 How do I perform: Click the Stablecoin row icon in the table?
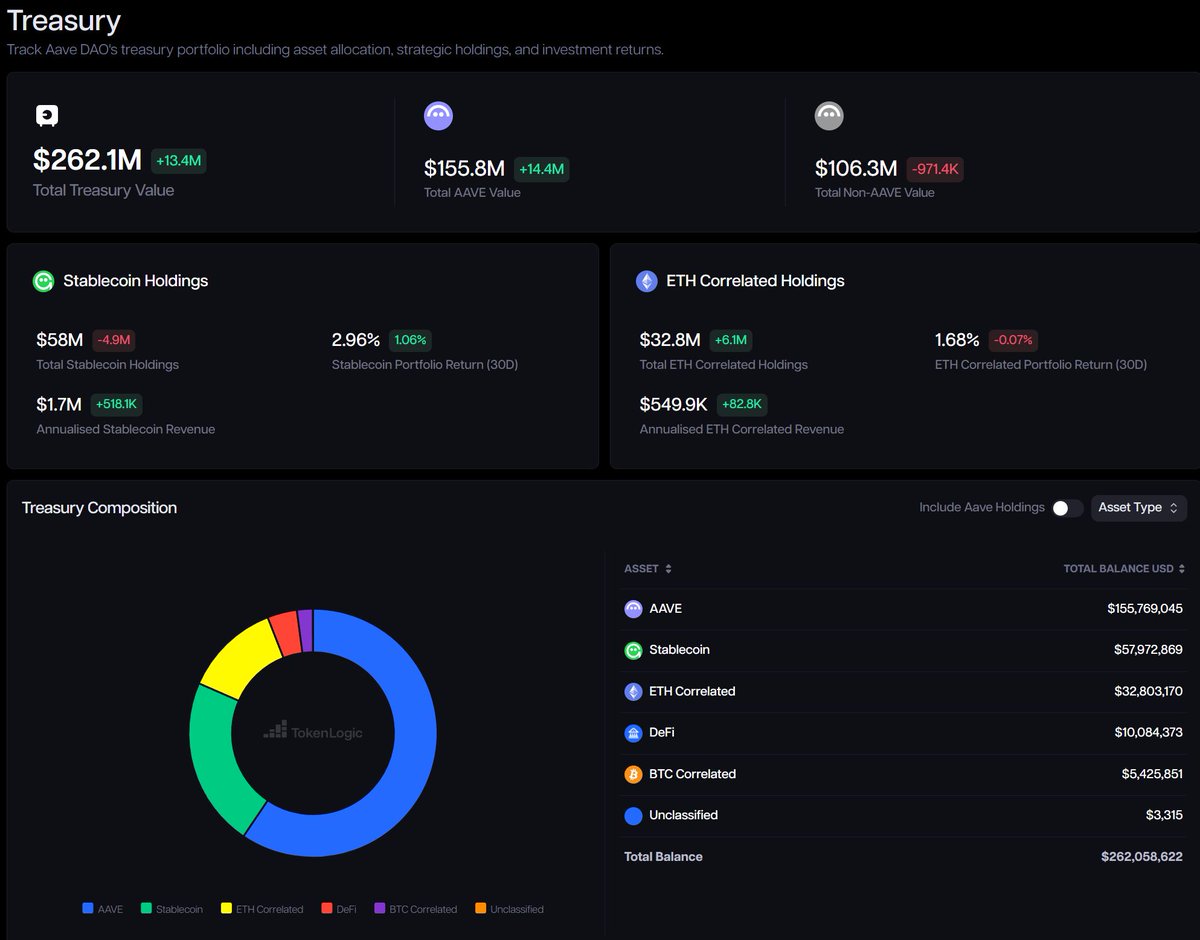633,650
